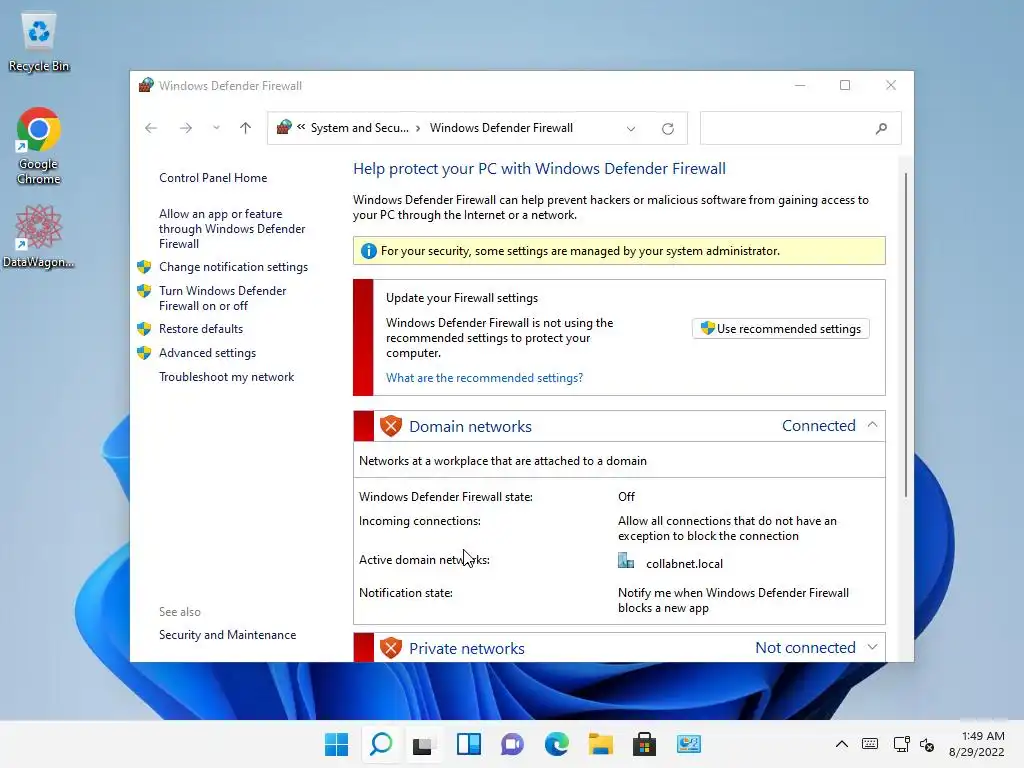This screenshot has height=768, width=1024.
Task: Click Restore defaults link
Action: coord(200,329)
